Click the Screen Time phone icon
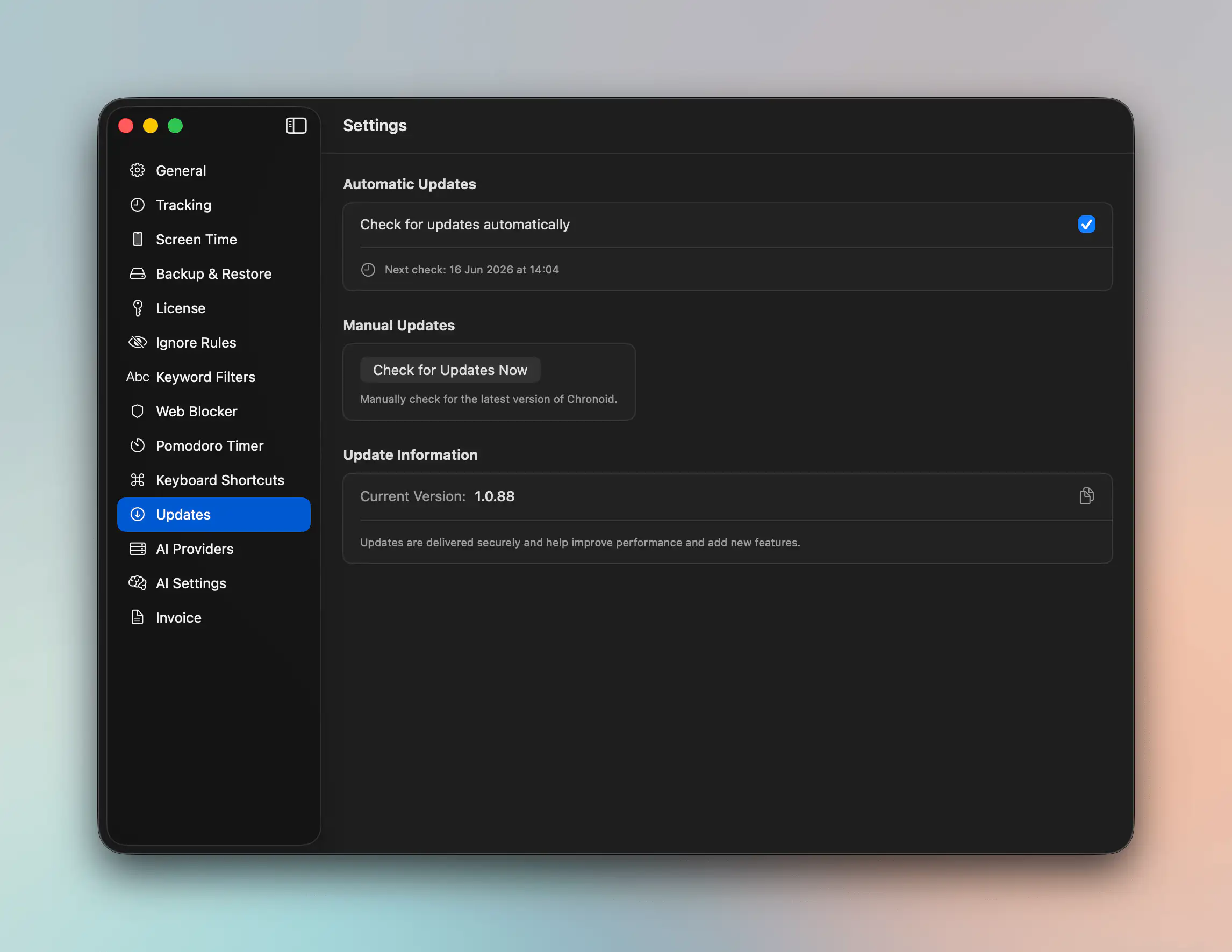Screen dimensions: 1232x952 coord(138,239)
